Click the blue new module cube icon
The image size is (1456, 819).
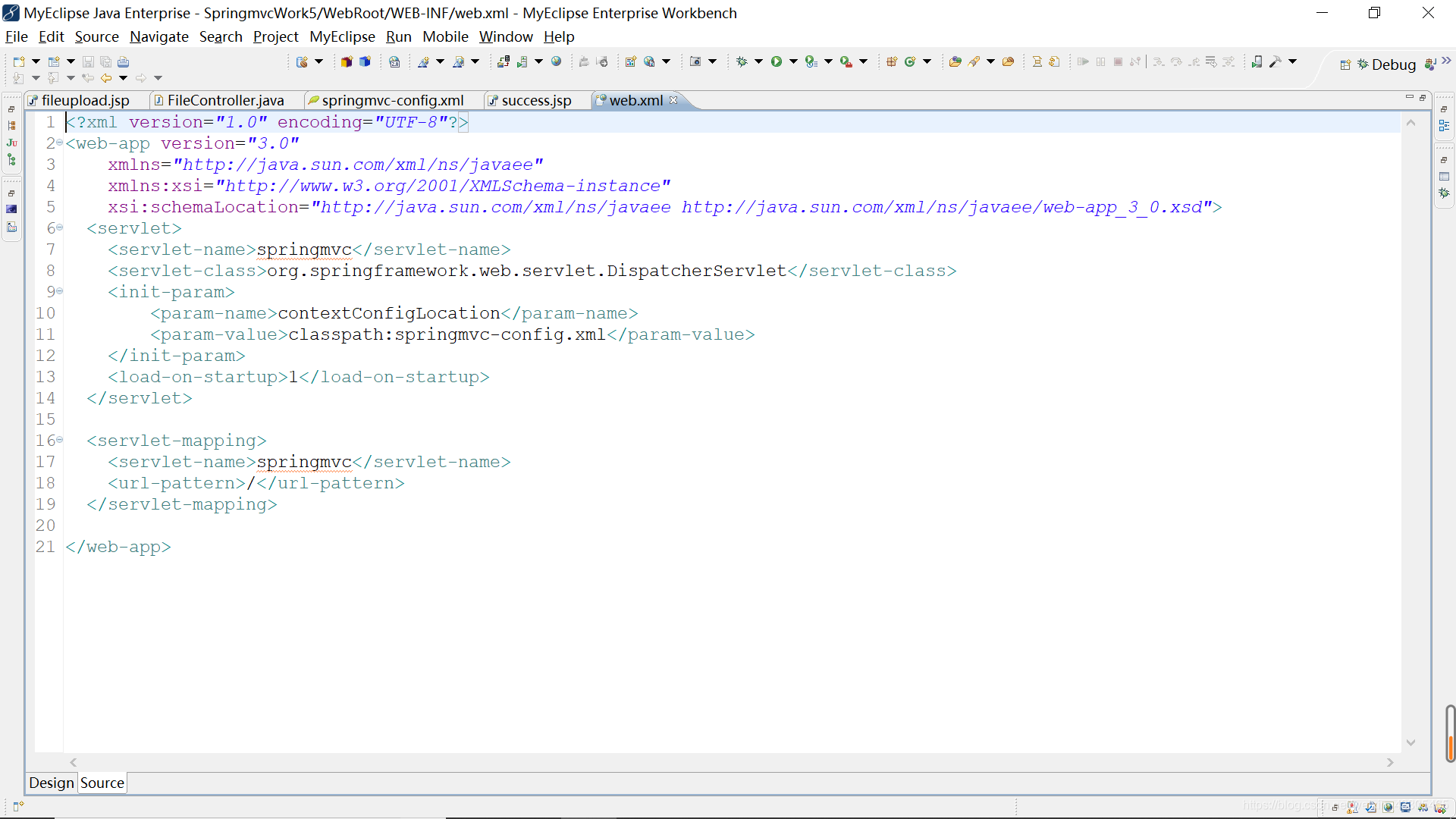point(365,61)
